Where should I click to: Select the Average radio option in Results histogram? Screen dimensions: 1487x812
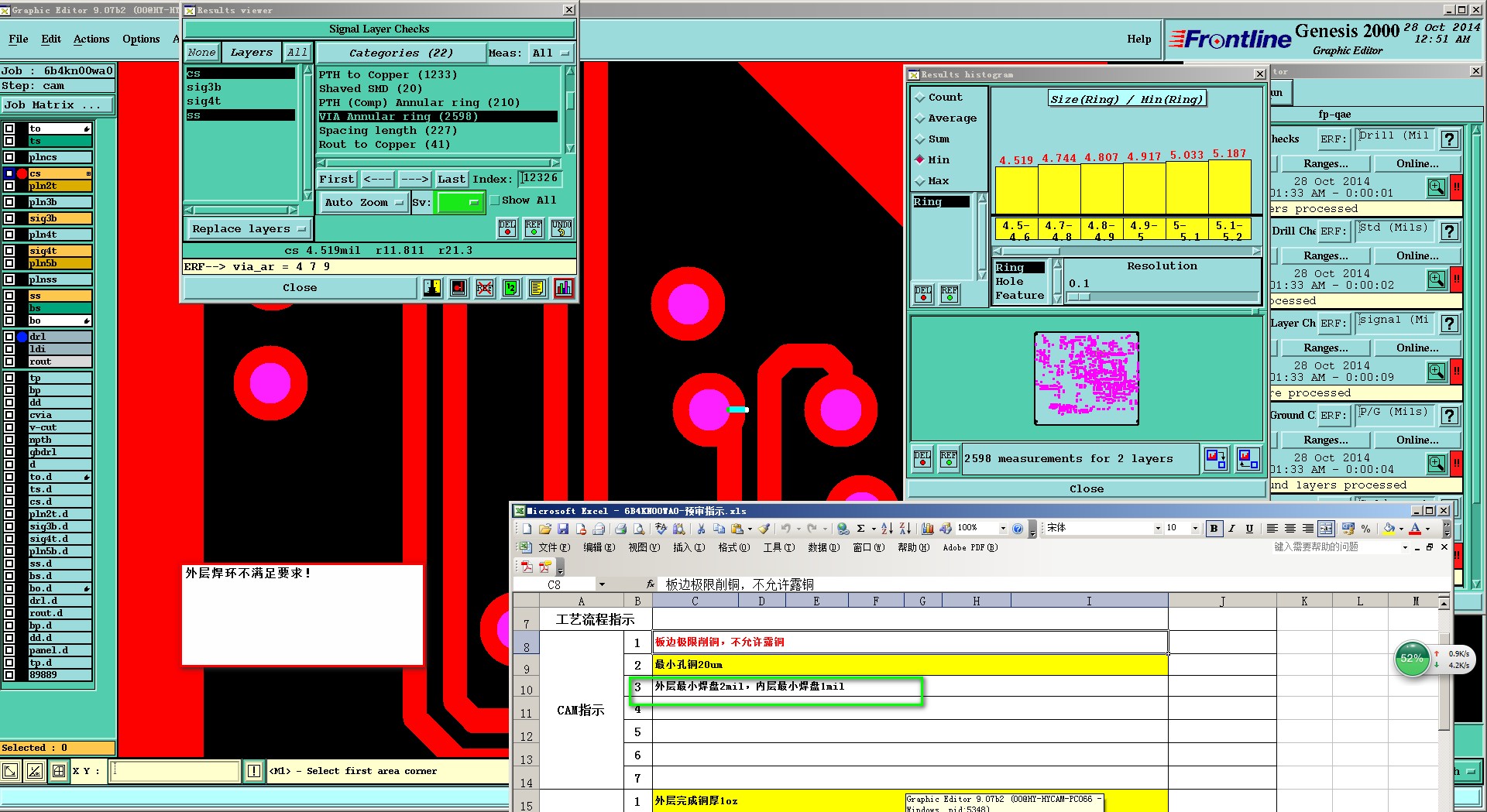920,118
